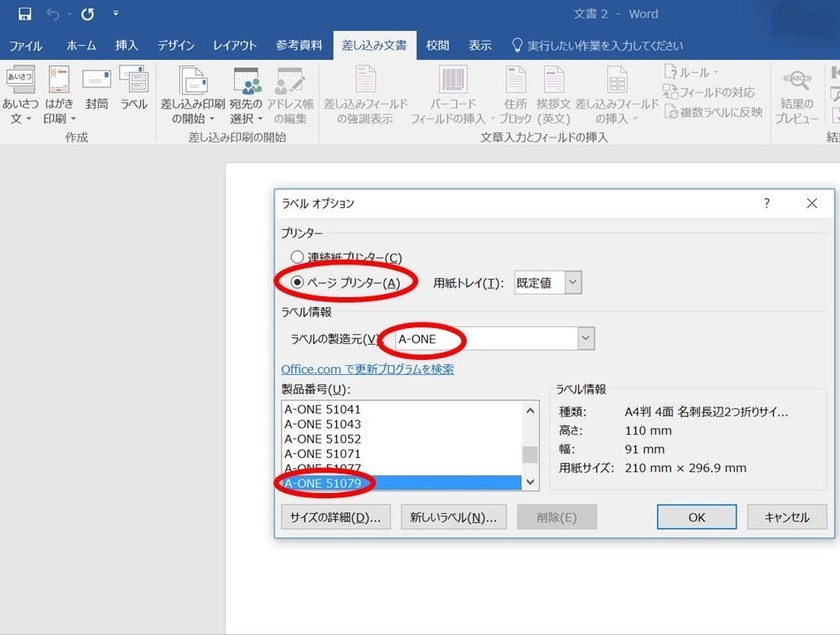This screenshot has width=840, height=635.
Task: Select the 連続紙プリンター radio button
Action: pyautogui.click(x=297, y=257)
